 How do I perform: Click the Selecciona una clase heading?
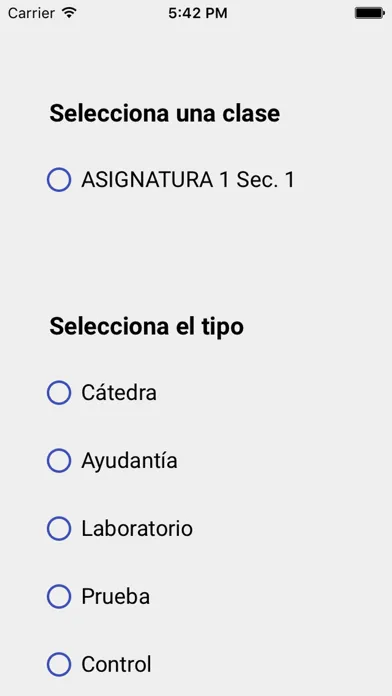click(x=165, y=113)
